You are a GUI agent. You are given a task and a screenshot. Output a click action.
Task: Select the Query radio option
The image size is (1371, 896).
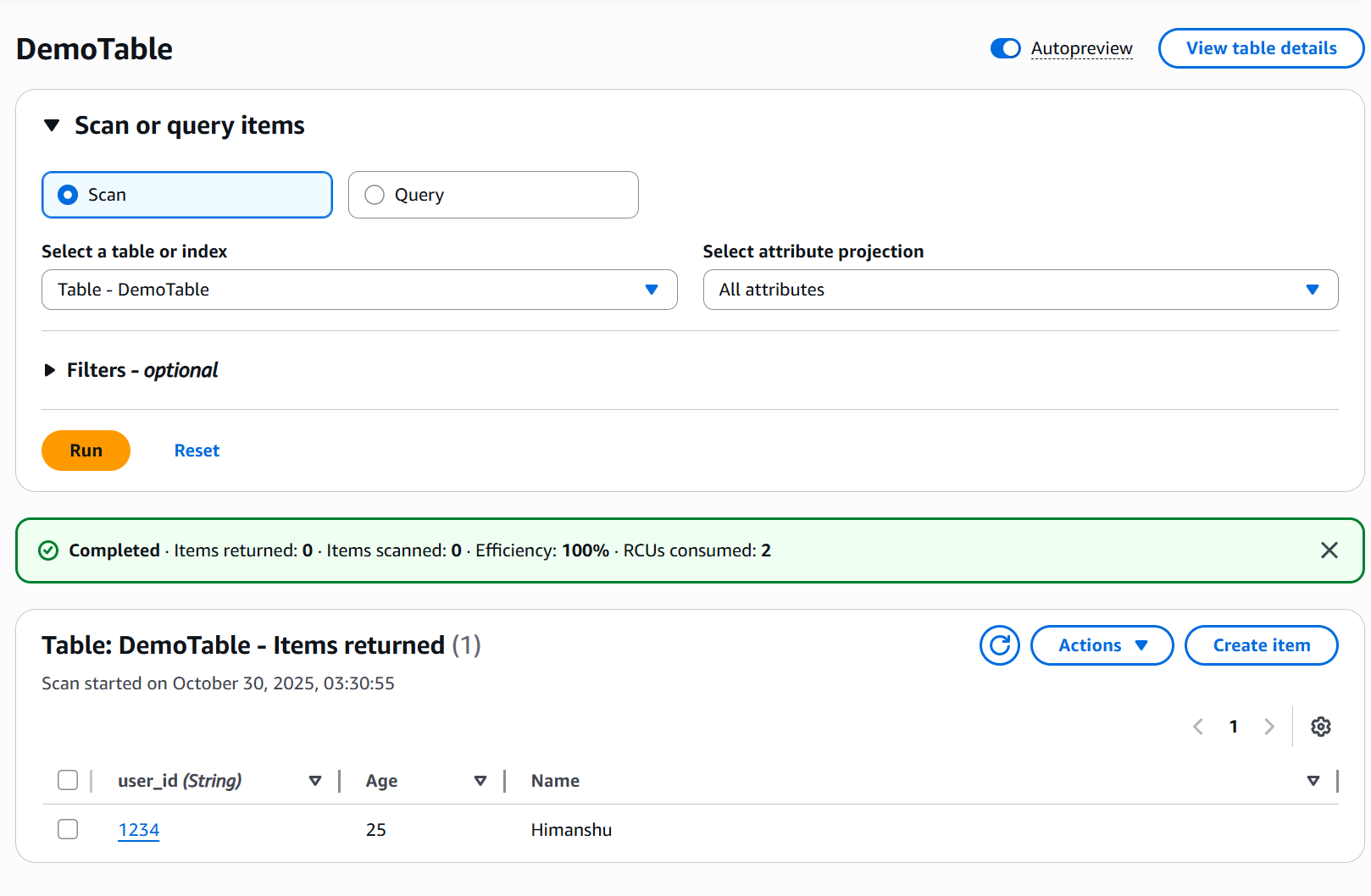pos(375,195)
